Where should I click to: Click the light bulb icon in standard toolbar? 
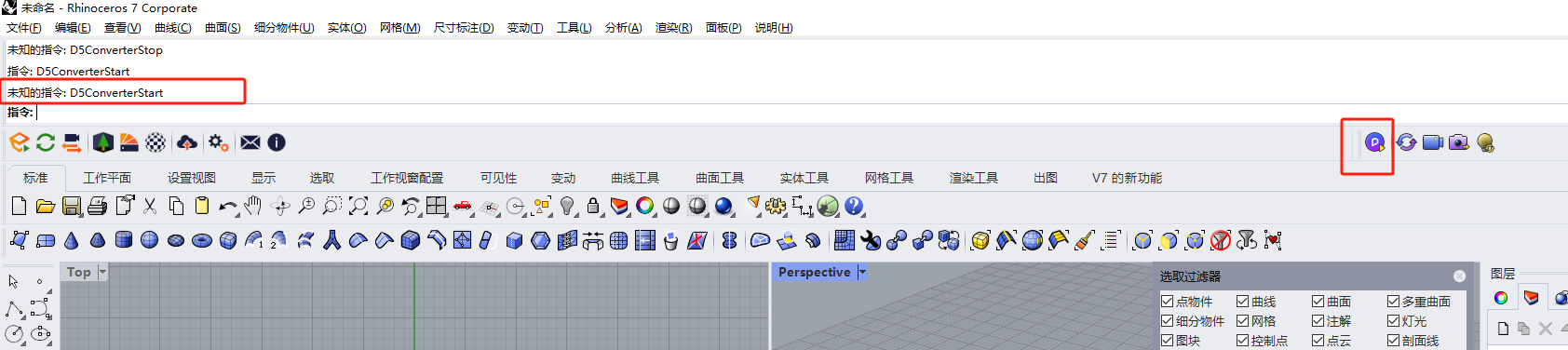(567, 206)
